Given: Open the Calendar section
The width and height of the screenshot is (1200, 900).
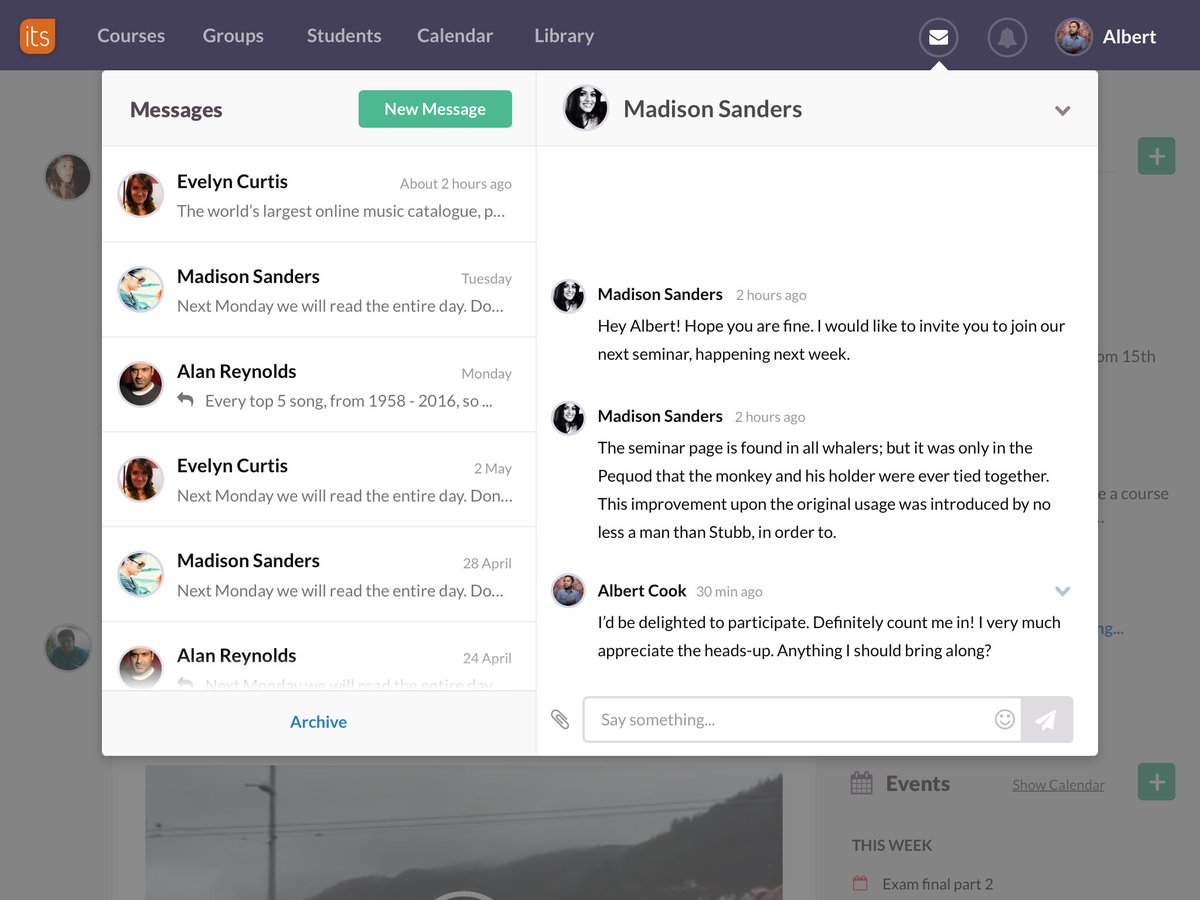Looking at the screenshot, I should point(455,36).
